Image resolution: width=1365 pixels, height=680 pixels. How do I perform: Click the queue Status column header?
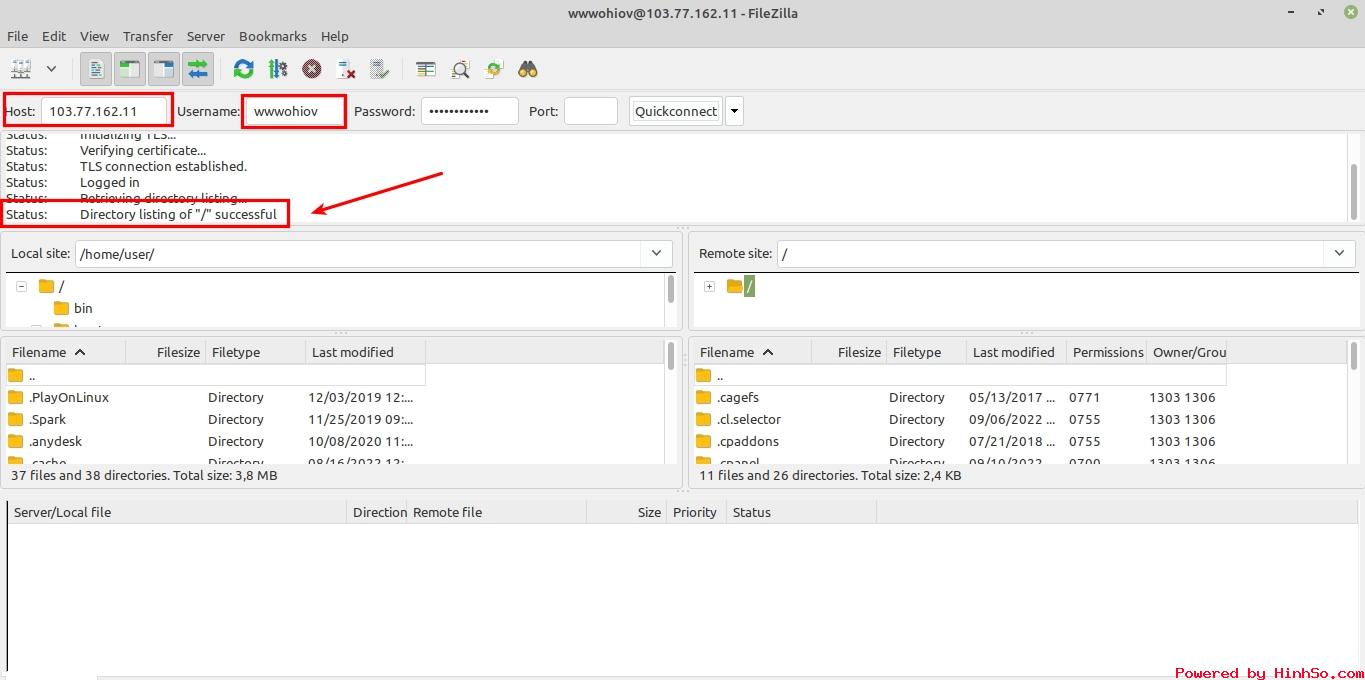point(801,512)
